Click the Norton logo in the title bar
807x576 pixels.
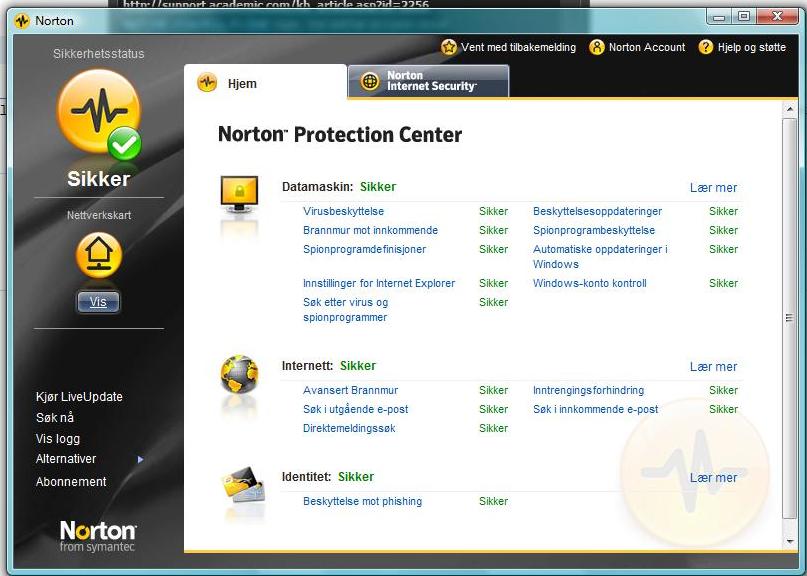point(22,21)
